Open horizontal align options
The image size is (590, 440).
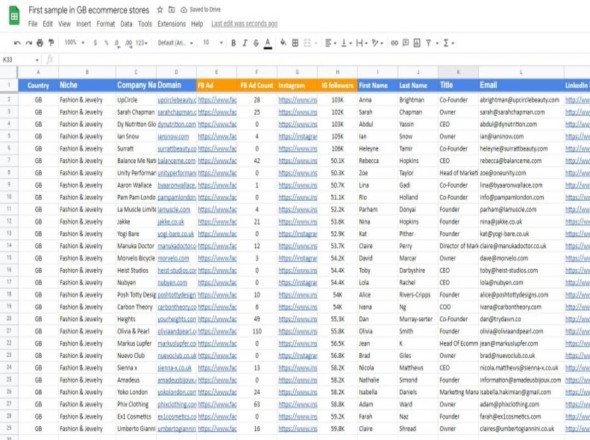tap(330, 43)
